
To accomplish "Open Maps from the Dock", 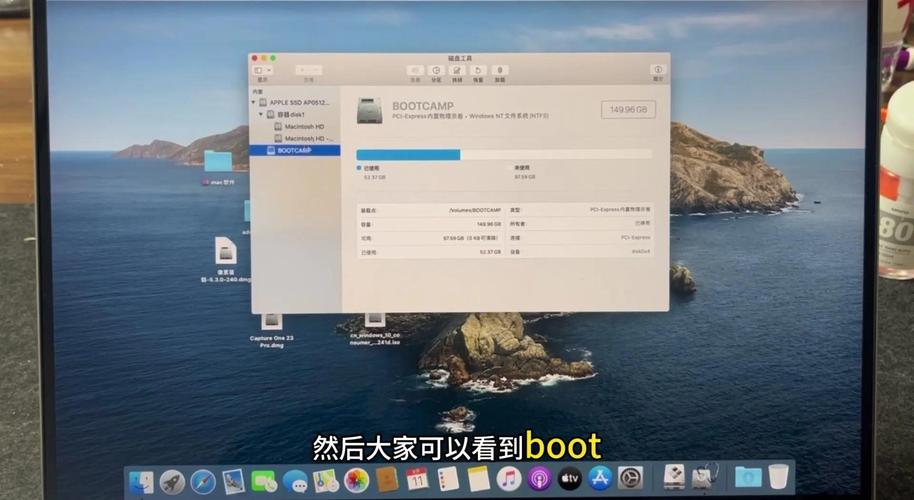I will (x=325, y=481).
